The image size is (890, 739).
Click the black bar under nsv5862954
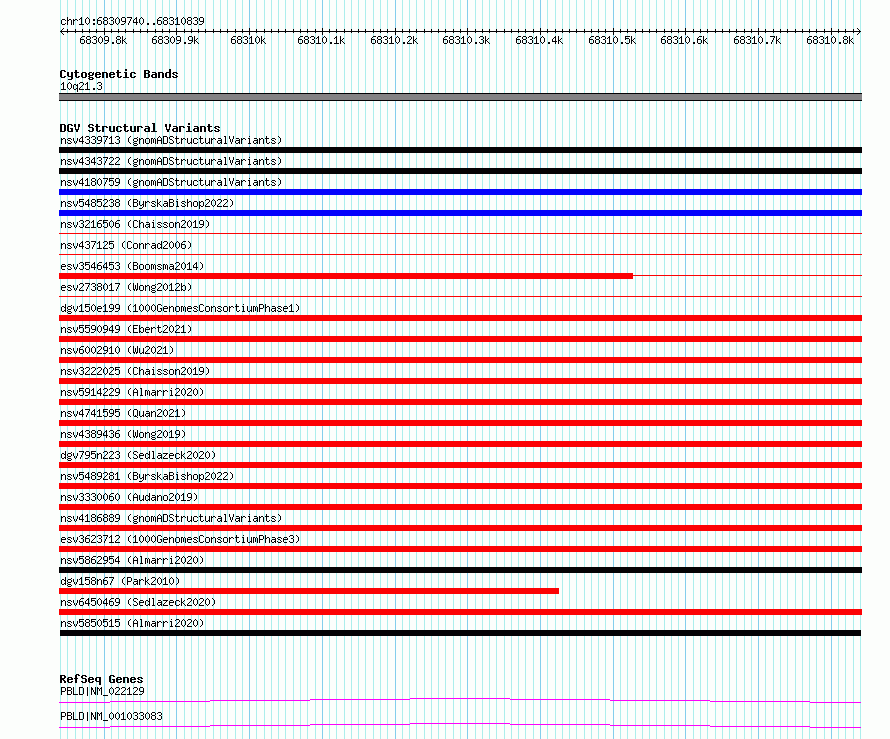(x=460, y=570)
